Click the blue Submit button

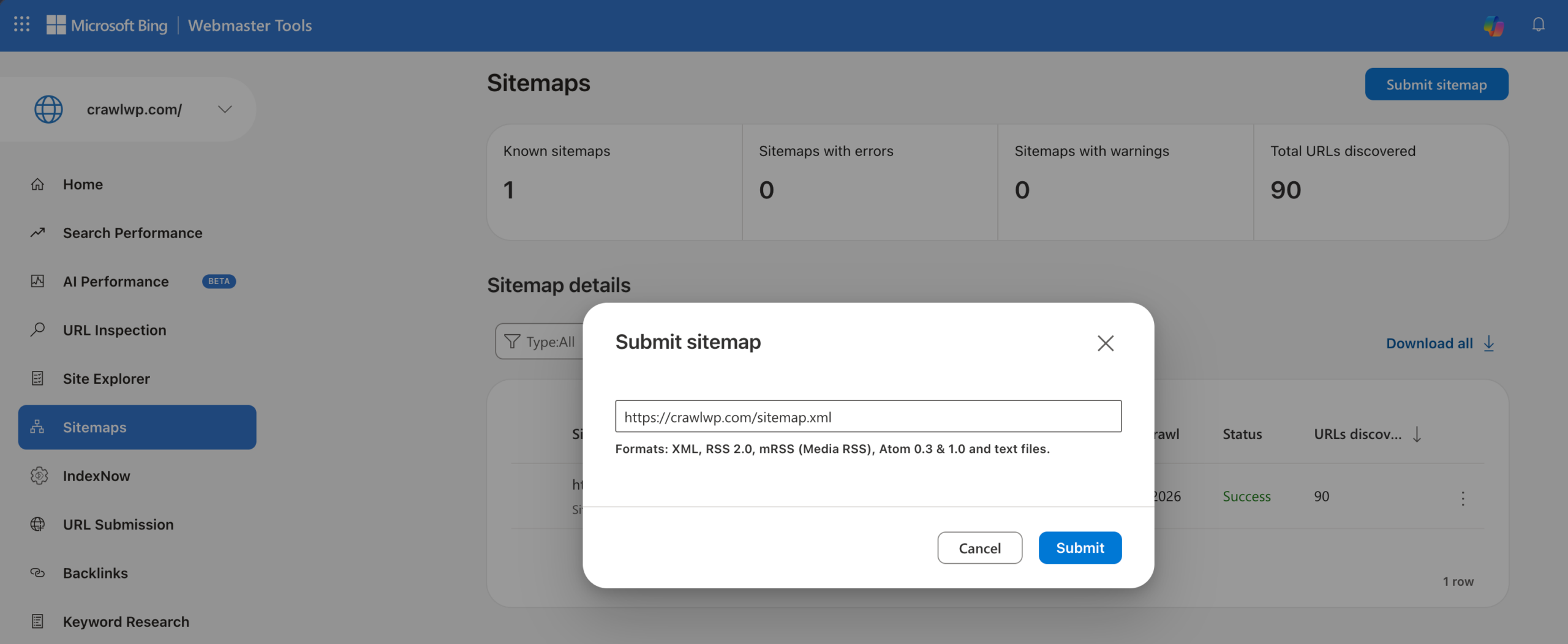[1080, 548]
